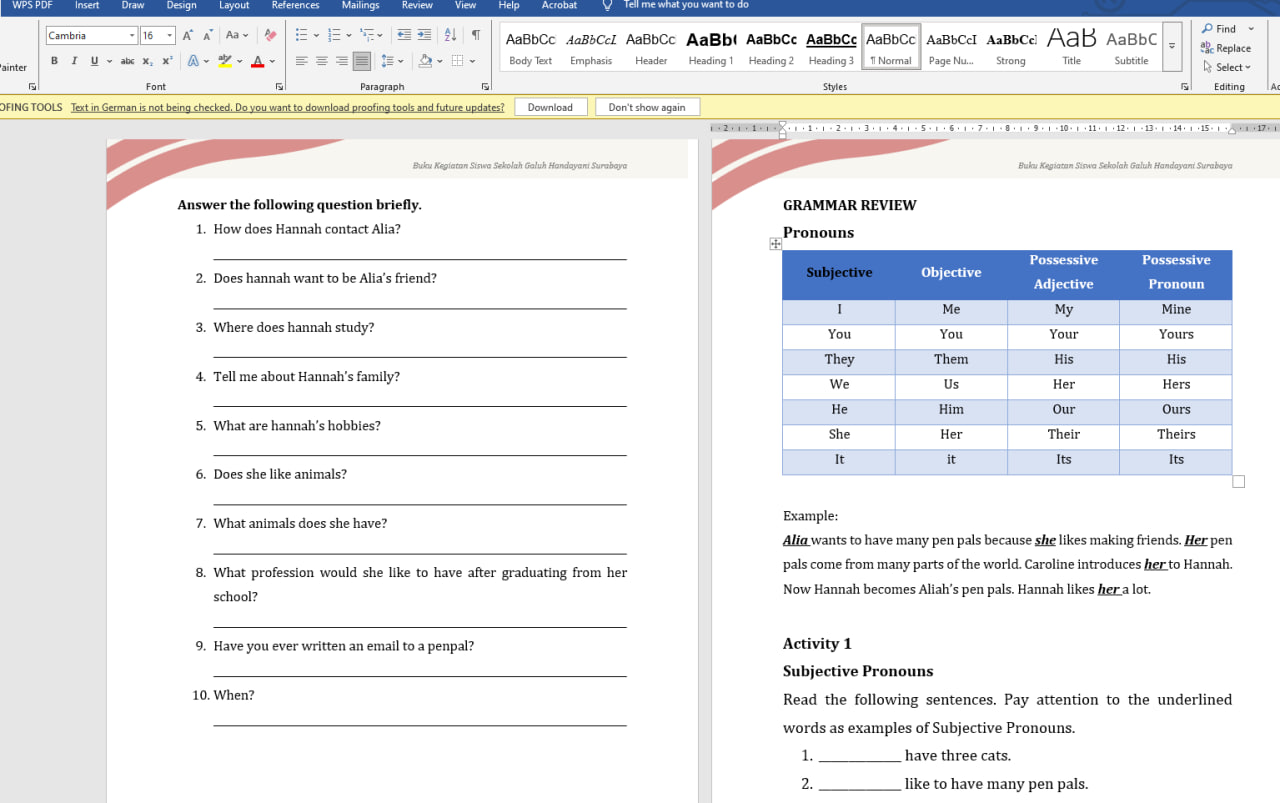This screenshot has height=803, width=1280.
Task: Apply underline to selected text
Action: tap(94, 61)
